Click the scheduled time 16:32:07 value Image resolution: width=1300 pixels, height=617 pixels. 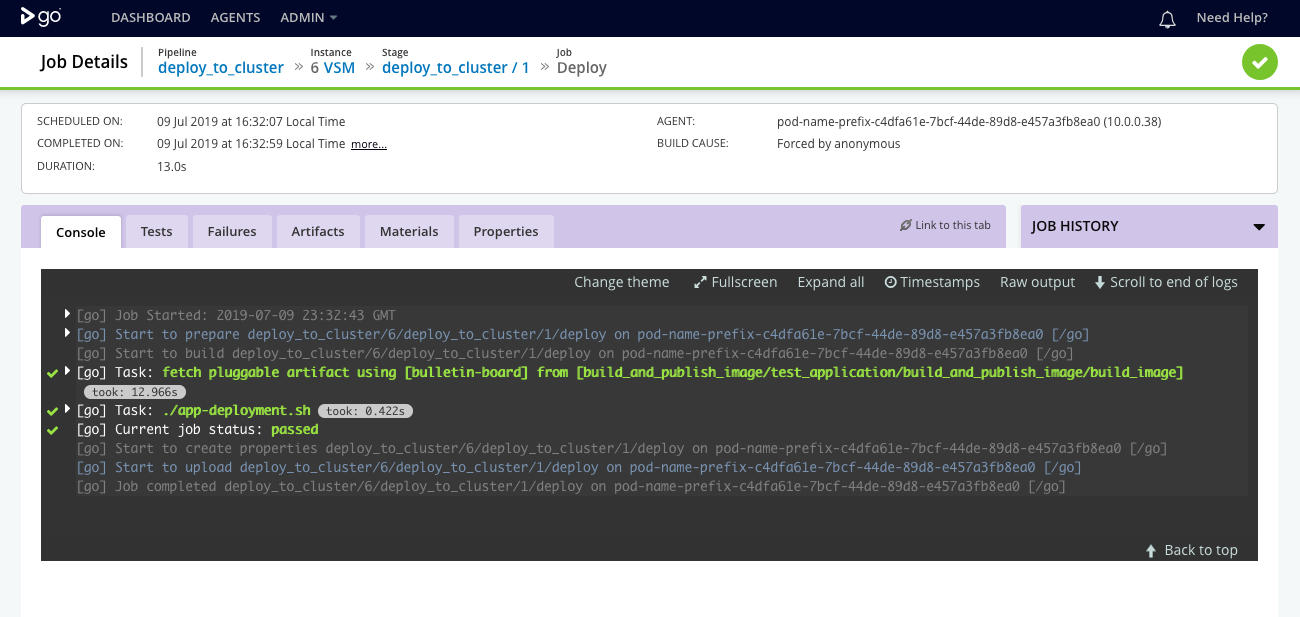tap(251, 122)
